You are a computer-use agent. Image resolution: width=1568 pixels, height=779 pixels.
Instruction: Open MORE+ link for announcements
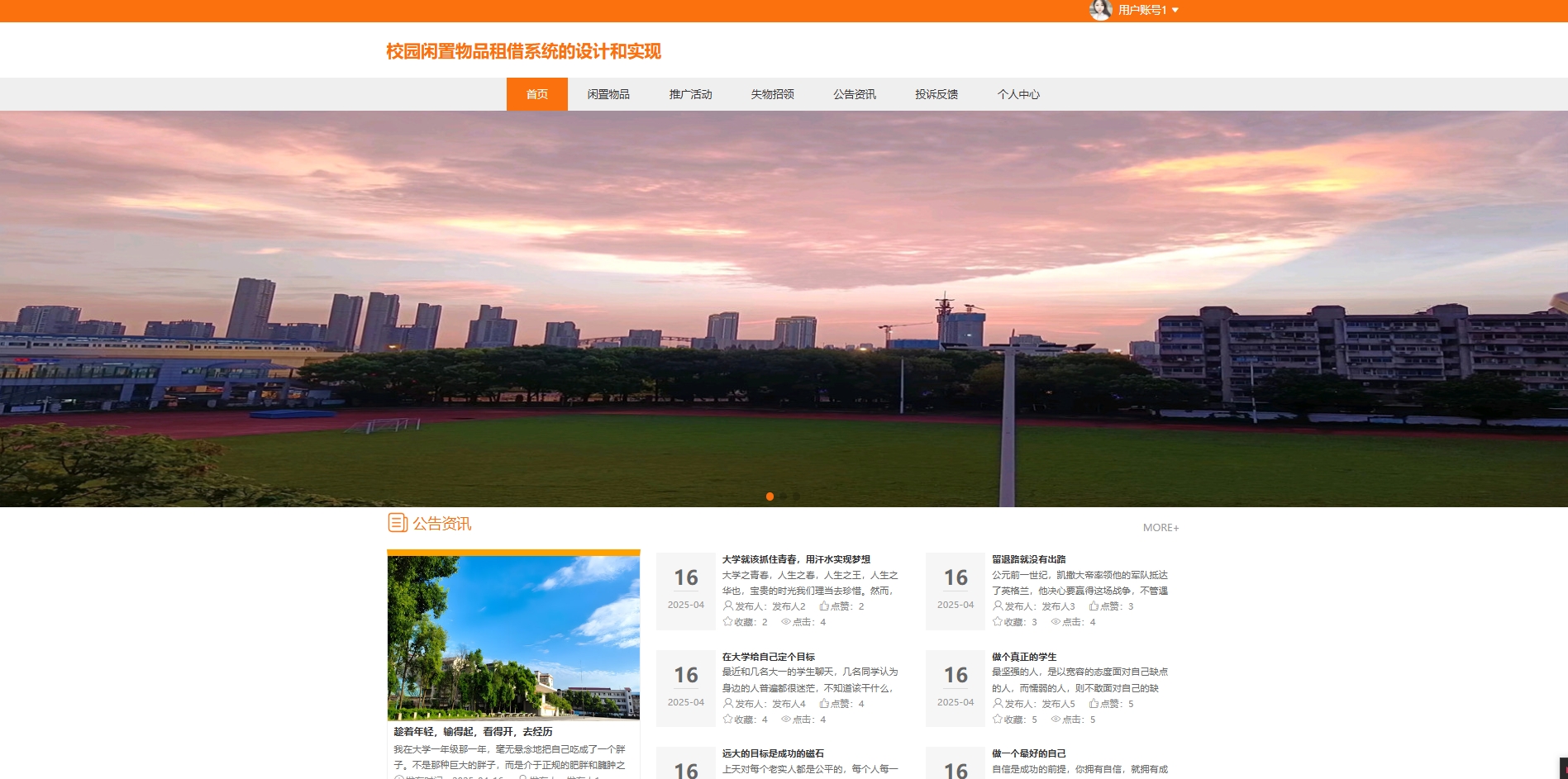(x=1161, y=528)
